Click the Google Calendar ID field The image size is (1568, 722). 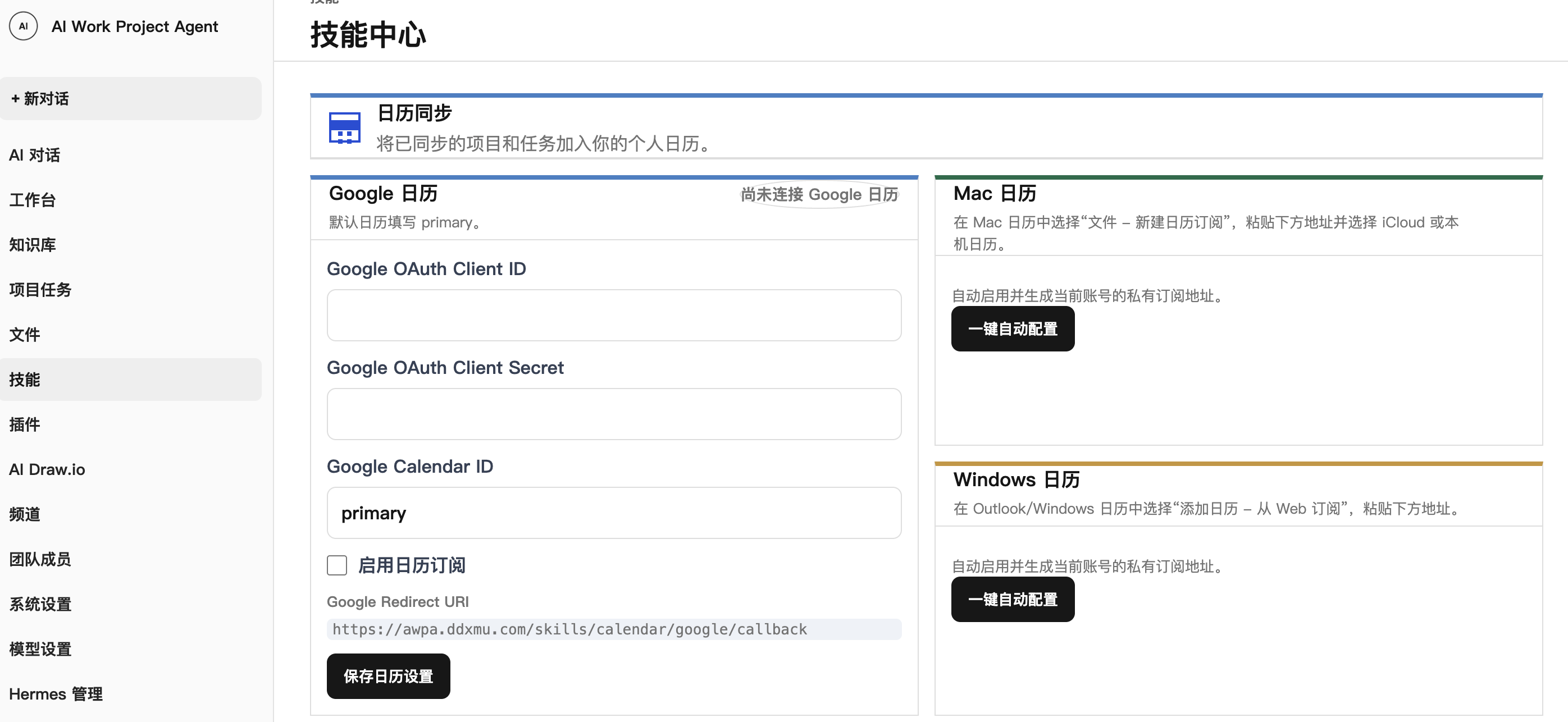pyautogui.click(x=614, y=513)
